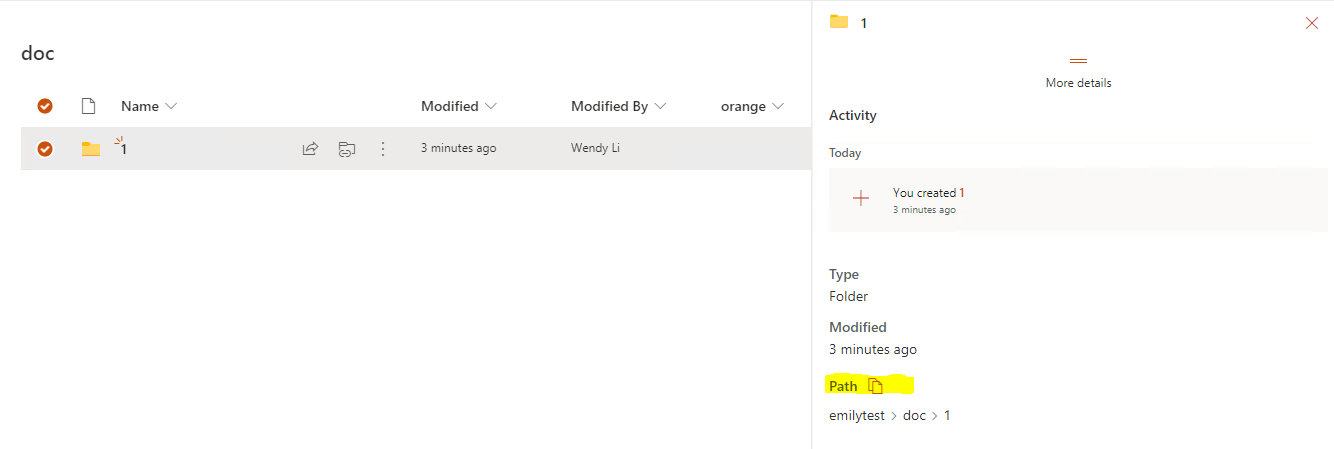This screenshot has height=449, width=1334.
Task: Open the Modified By column dropdown
Action: 660,106
